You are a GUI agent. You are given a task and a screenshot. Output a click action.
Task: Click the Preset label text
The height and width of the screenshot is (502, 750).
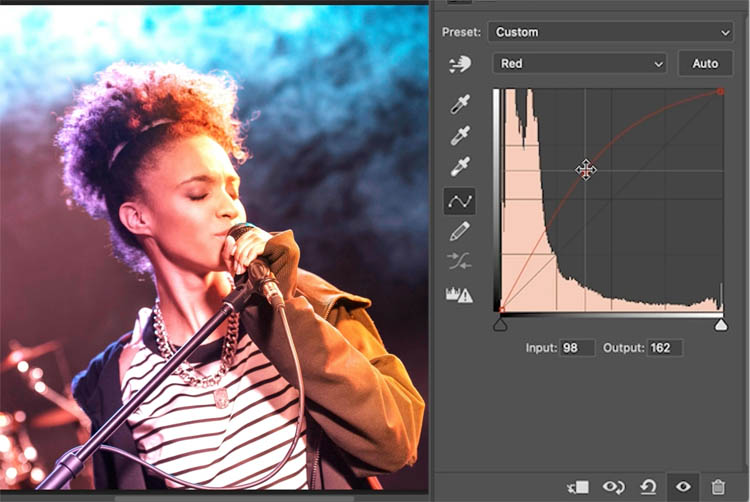(x=461, y=32)
